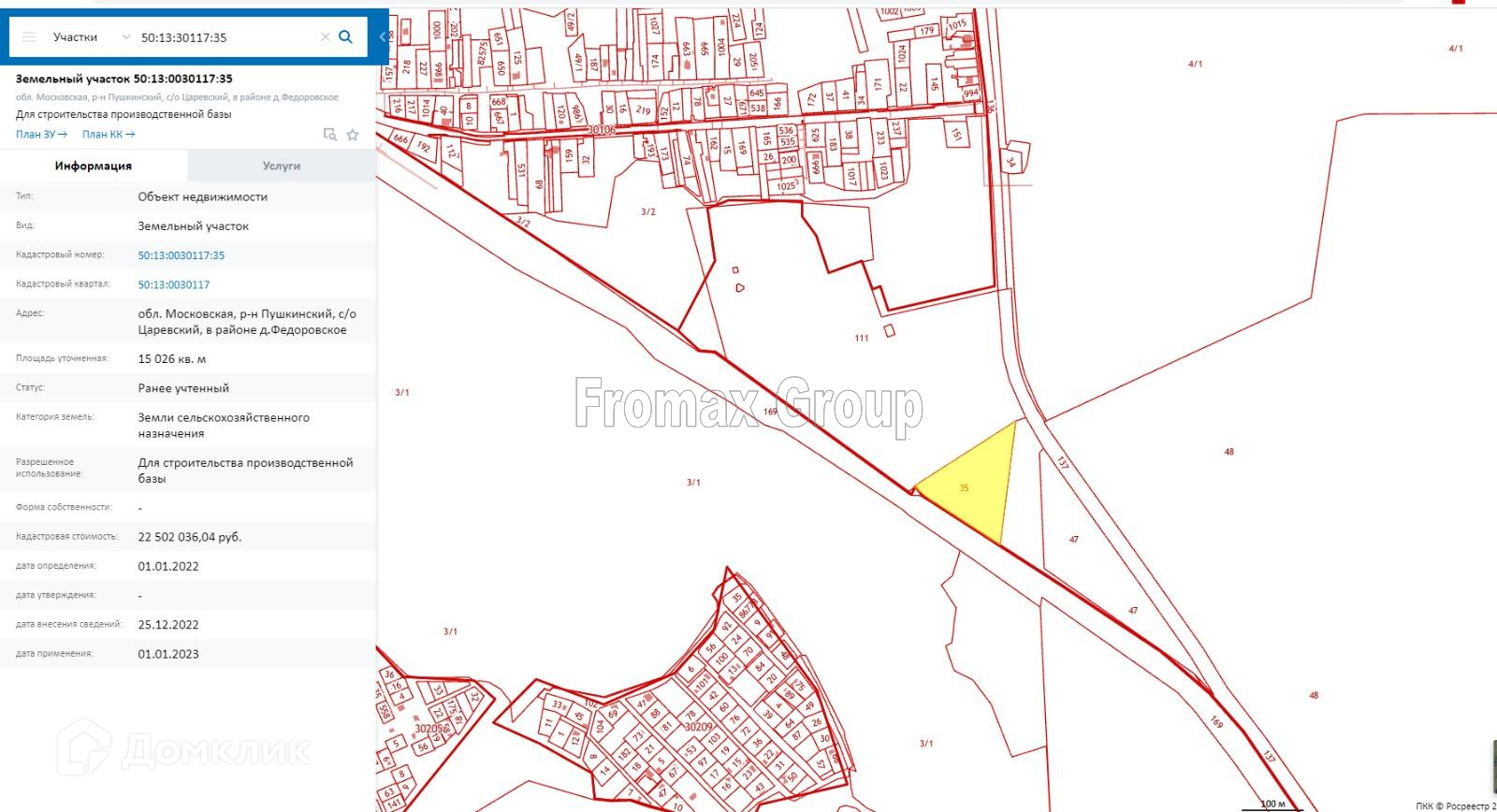Select the status value Ранее учтенный

click(183, 388)
